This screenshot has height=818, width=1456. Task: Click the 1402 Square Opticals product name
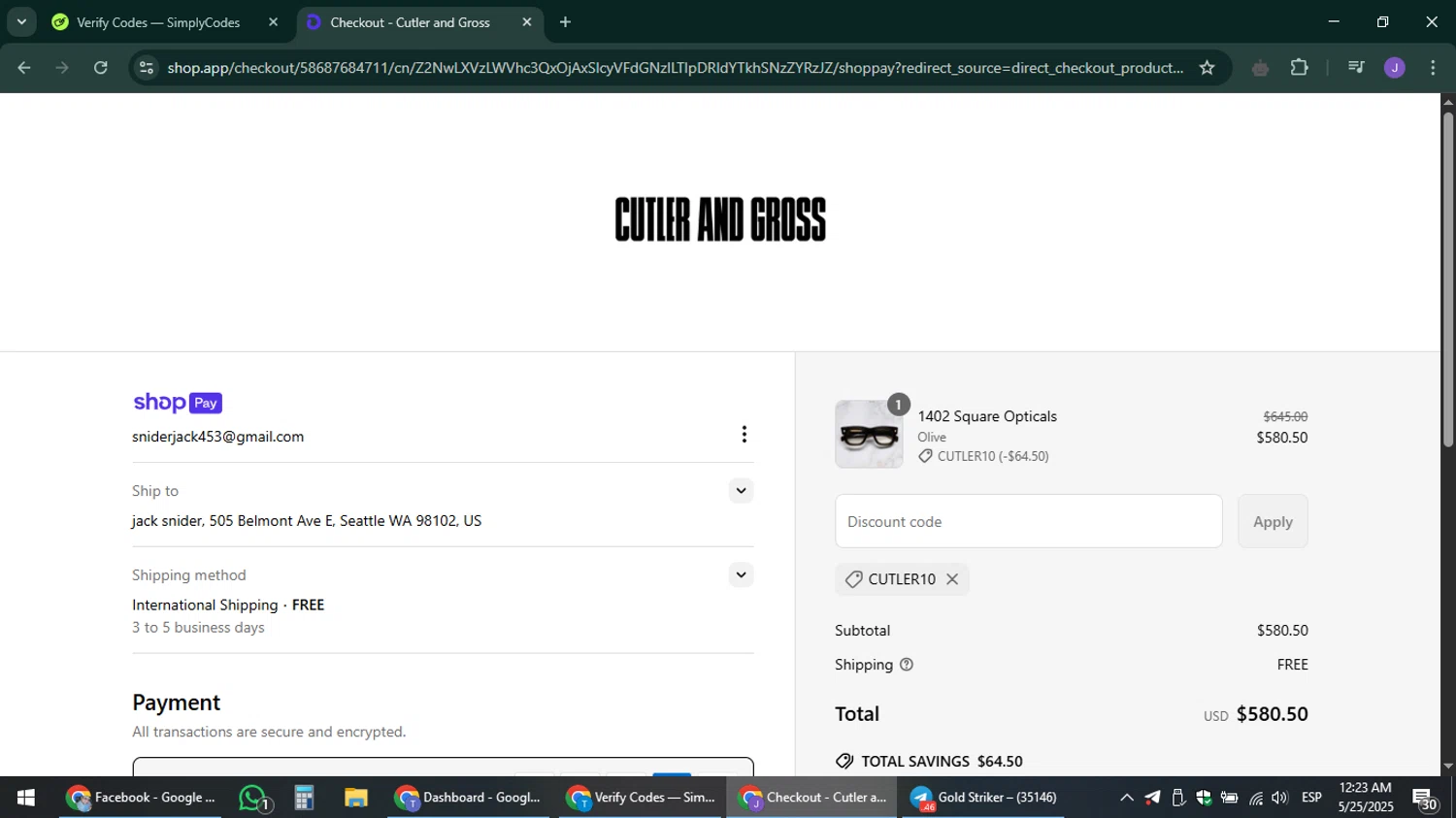987,416
